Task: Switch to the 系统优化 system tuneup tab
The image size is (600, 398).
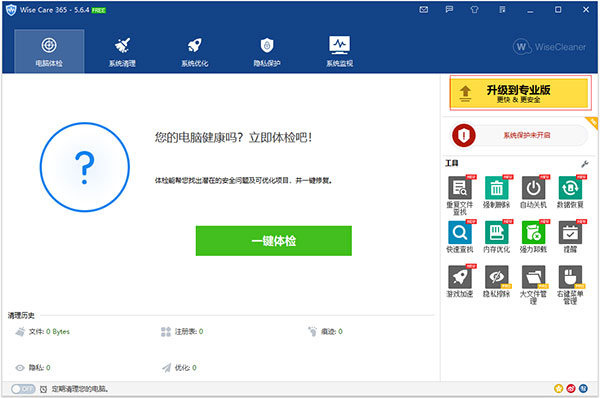Action: pyautogui.click(x=195, y=51)
